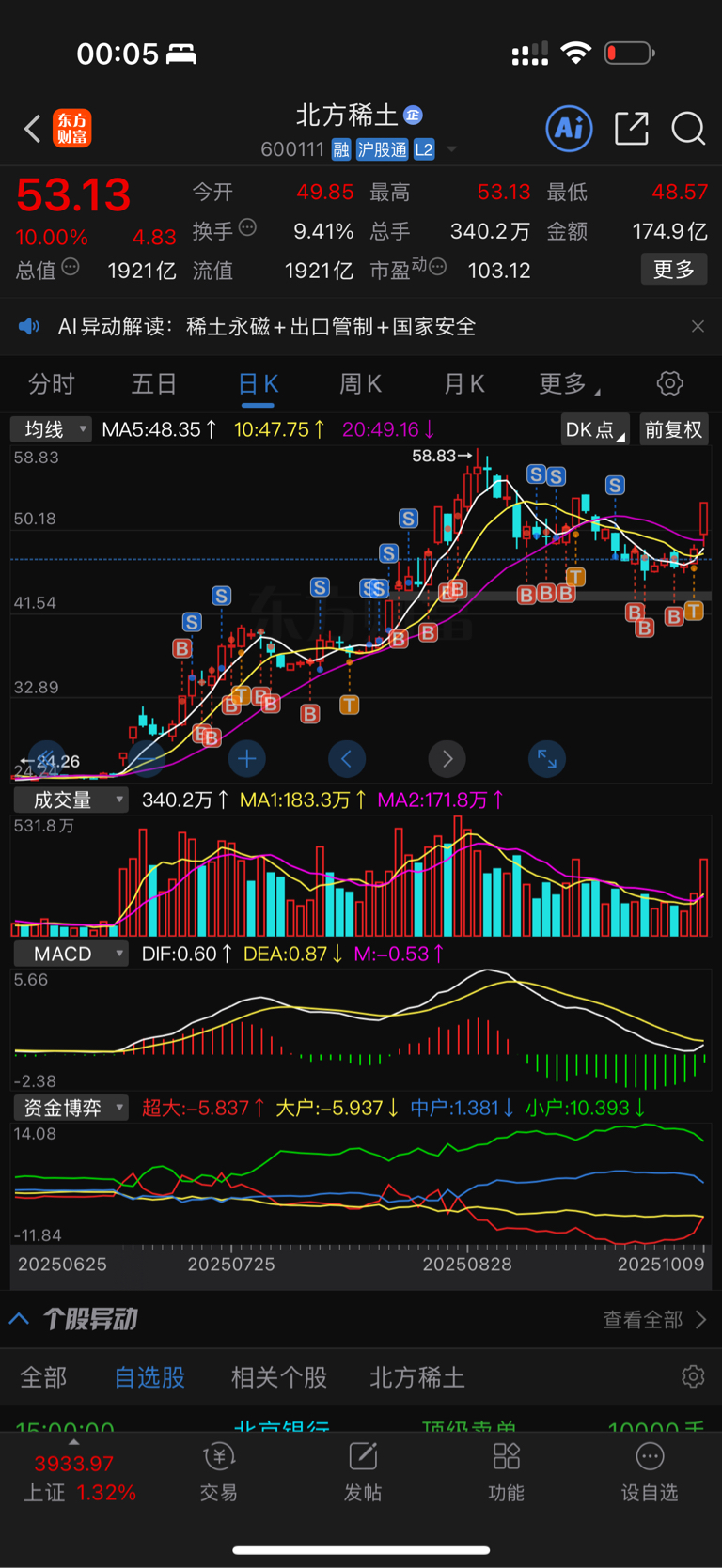Open 更多 chart period dropdown

(570, 384)
